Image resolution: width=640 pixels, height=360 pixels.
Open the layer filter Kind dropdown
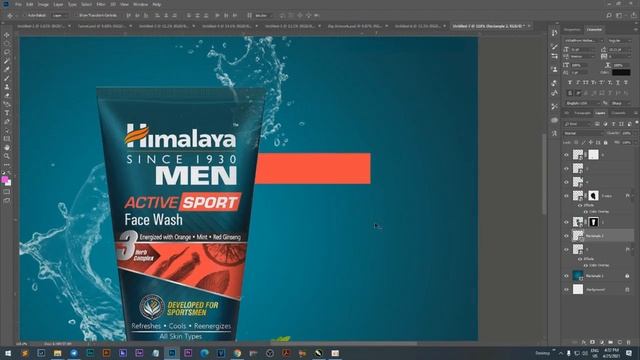[x=577, y=124]
